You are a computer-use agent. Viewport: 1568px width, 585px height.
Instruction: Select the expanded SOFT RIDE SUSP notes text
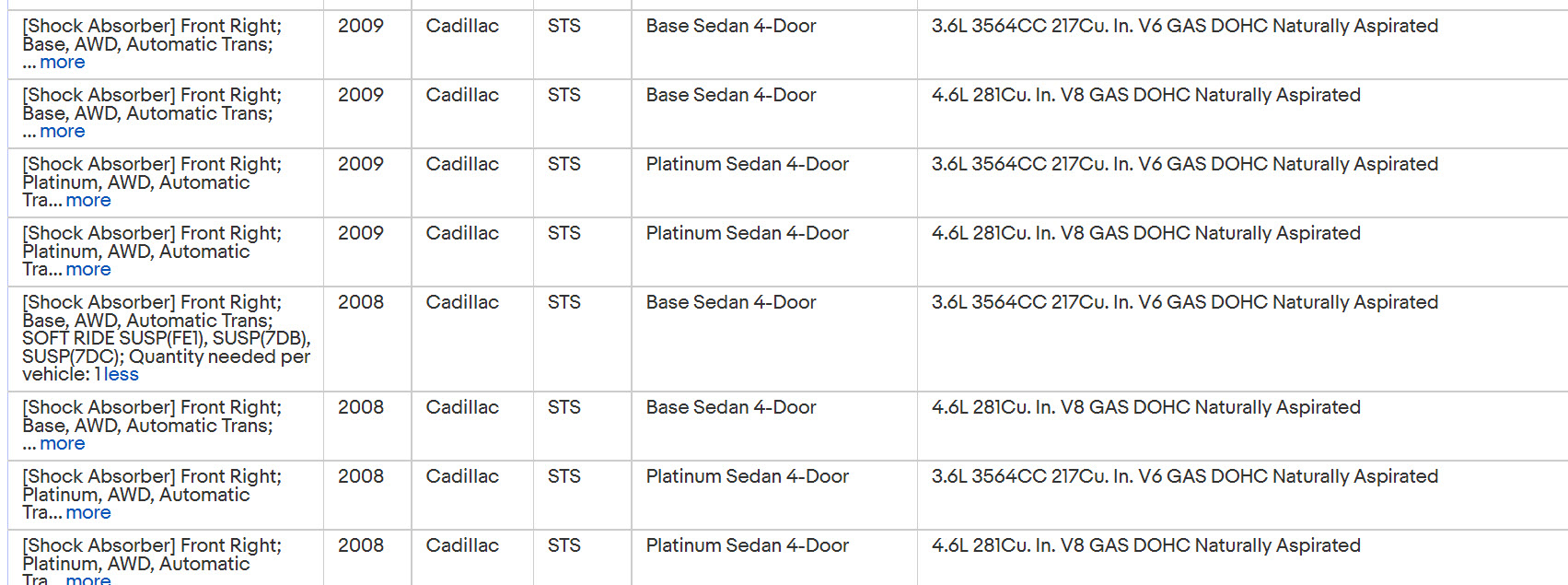pos(166,347)
